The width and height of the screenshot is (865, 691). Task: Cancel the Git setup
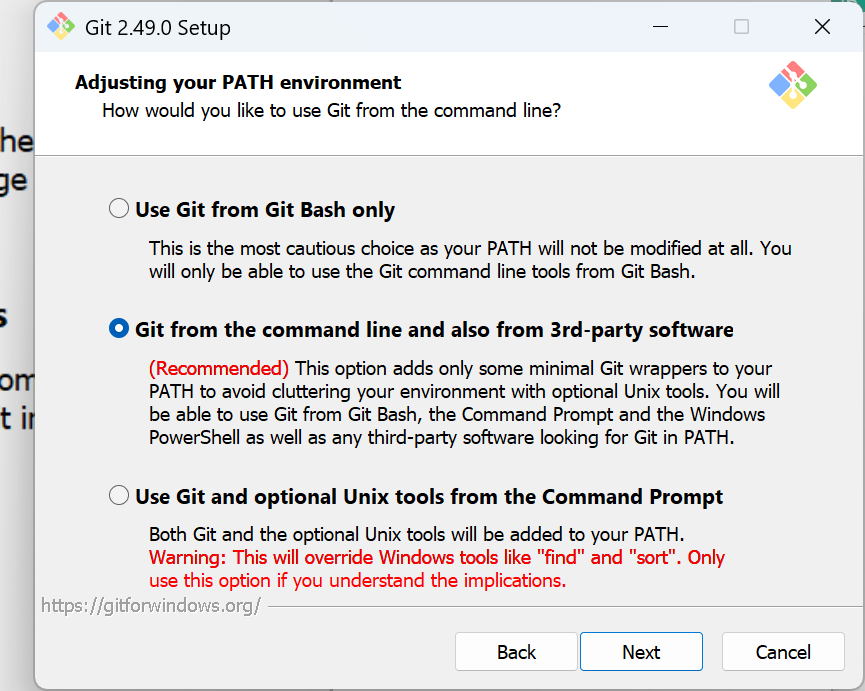[x=783, y=652]
